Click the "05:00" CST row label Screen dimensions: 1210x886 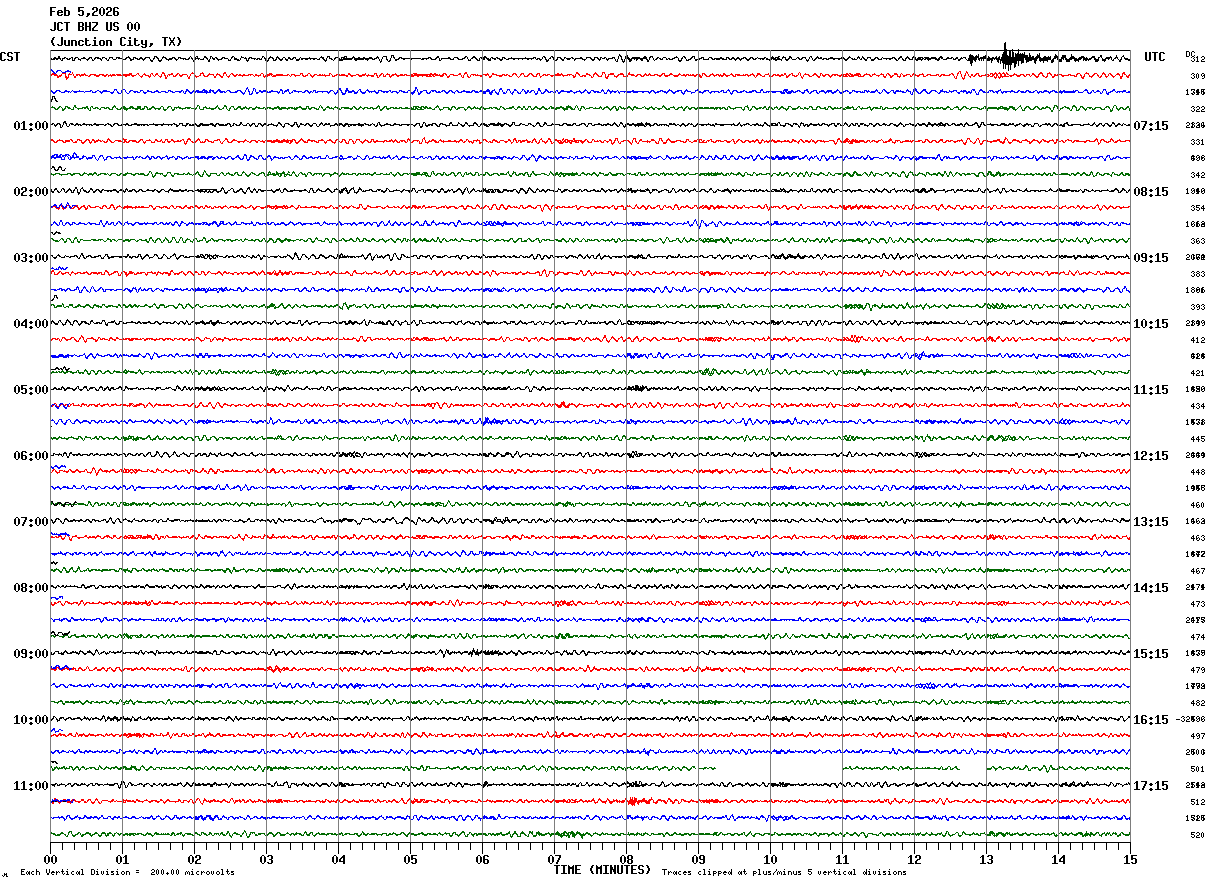[31, 390]
